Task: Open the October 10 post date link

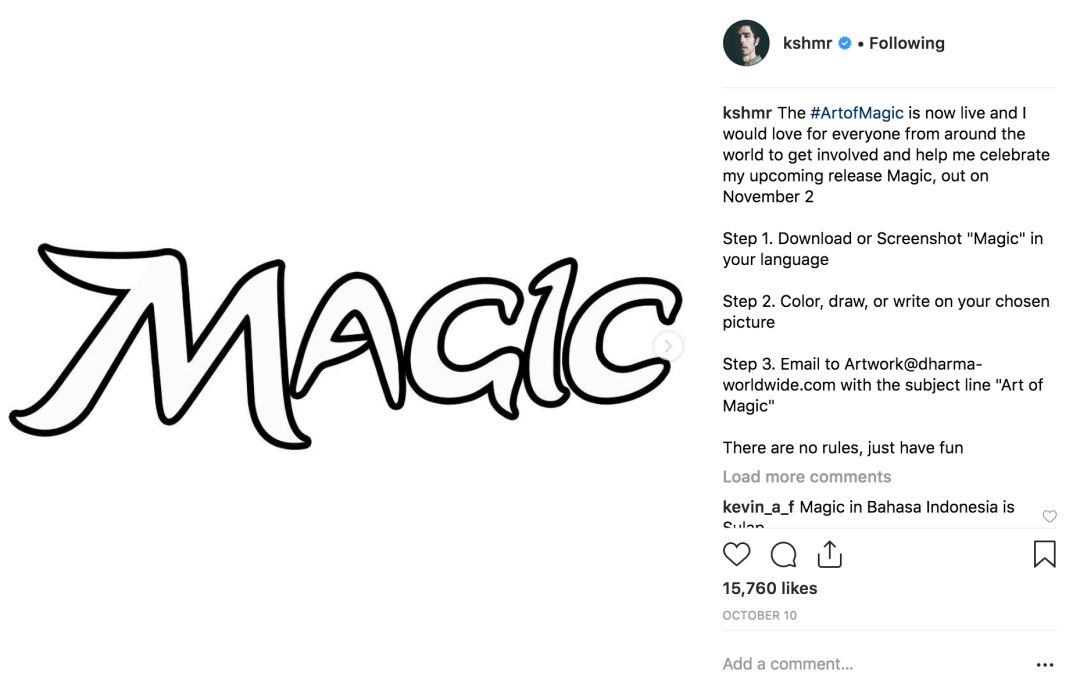Action: 759,615
